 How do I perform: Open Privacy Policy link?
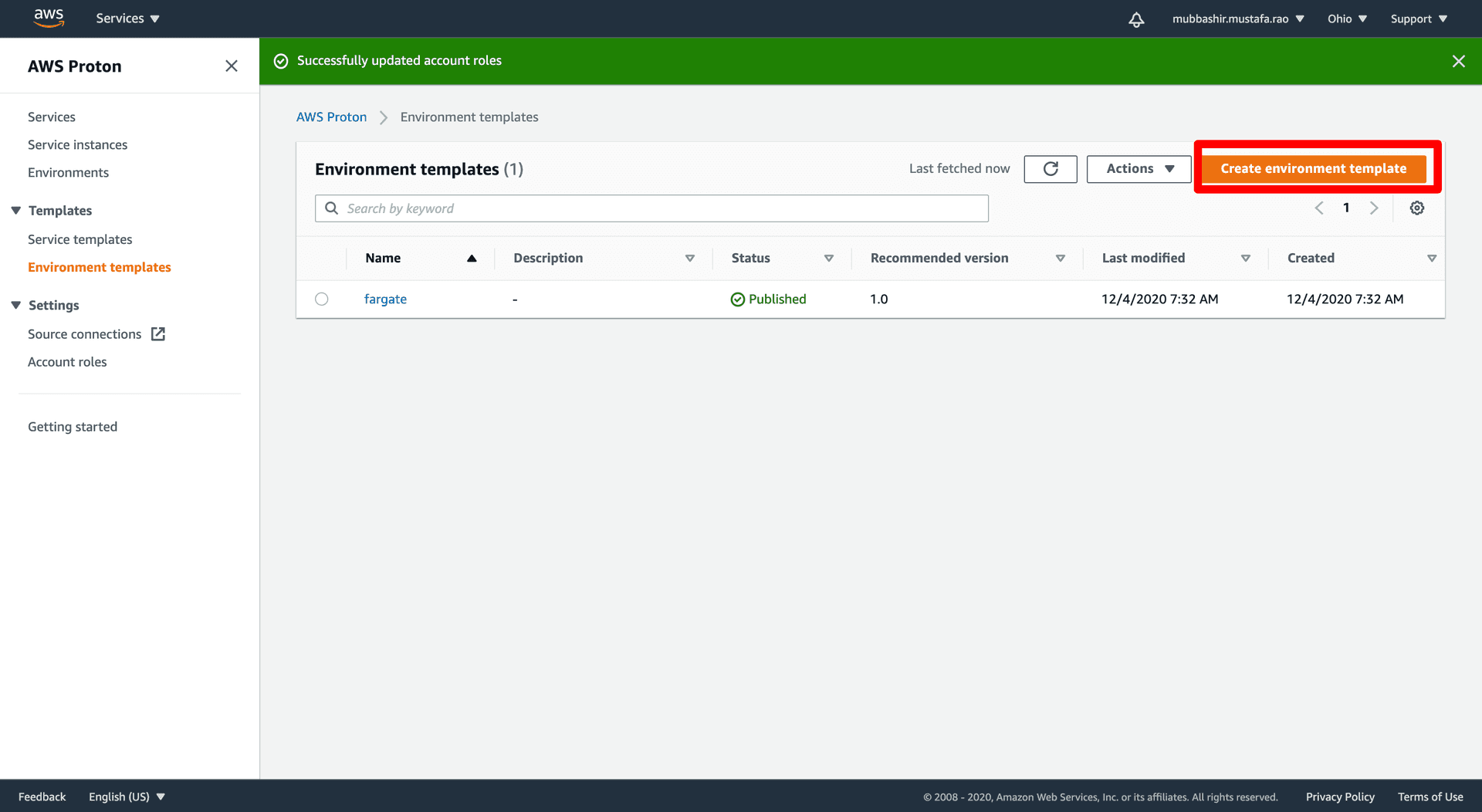tap(1340, 797)
